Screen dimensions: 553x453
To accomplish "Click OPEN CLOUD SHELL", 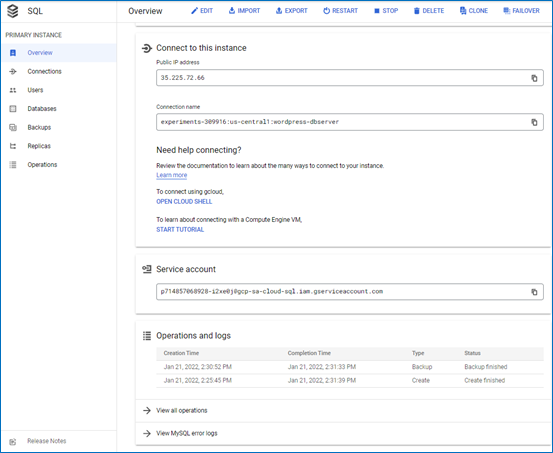I will click(x=184, y=201).
